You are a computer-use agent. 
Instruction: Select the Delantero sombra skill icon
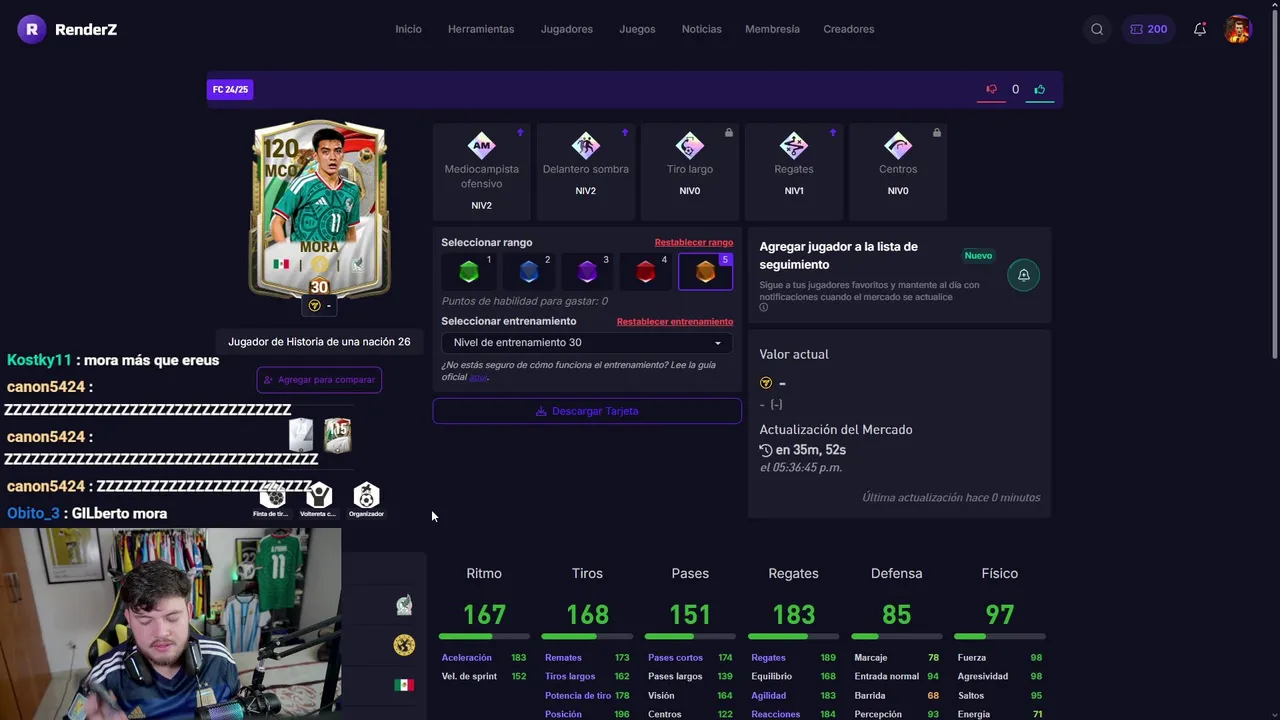pyautogui.click(x=586, y=145)
